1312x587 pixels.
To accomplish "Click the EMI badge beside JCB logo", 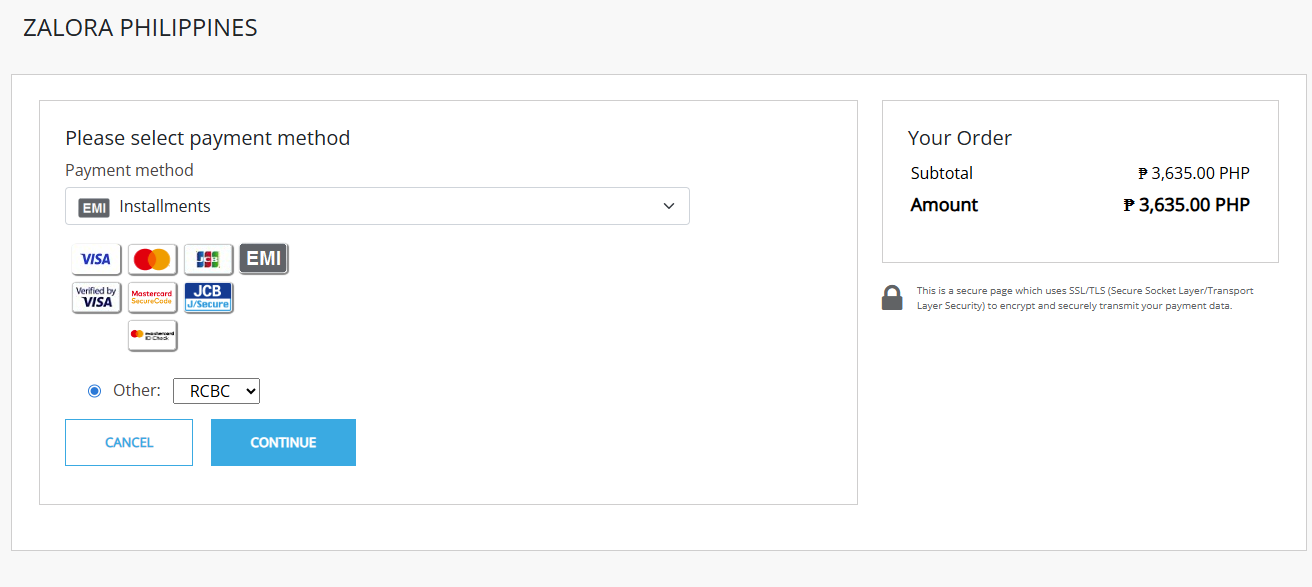I will pyautogui.click(x=264, y=259).
